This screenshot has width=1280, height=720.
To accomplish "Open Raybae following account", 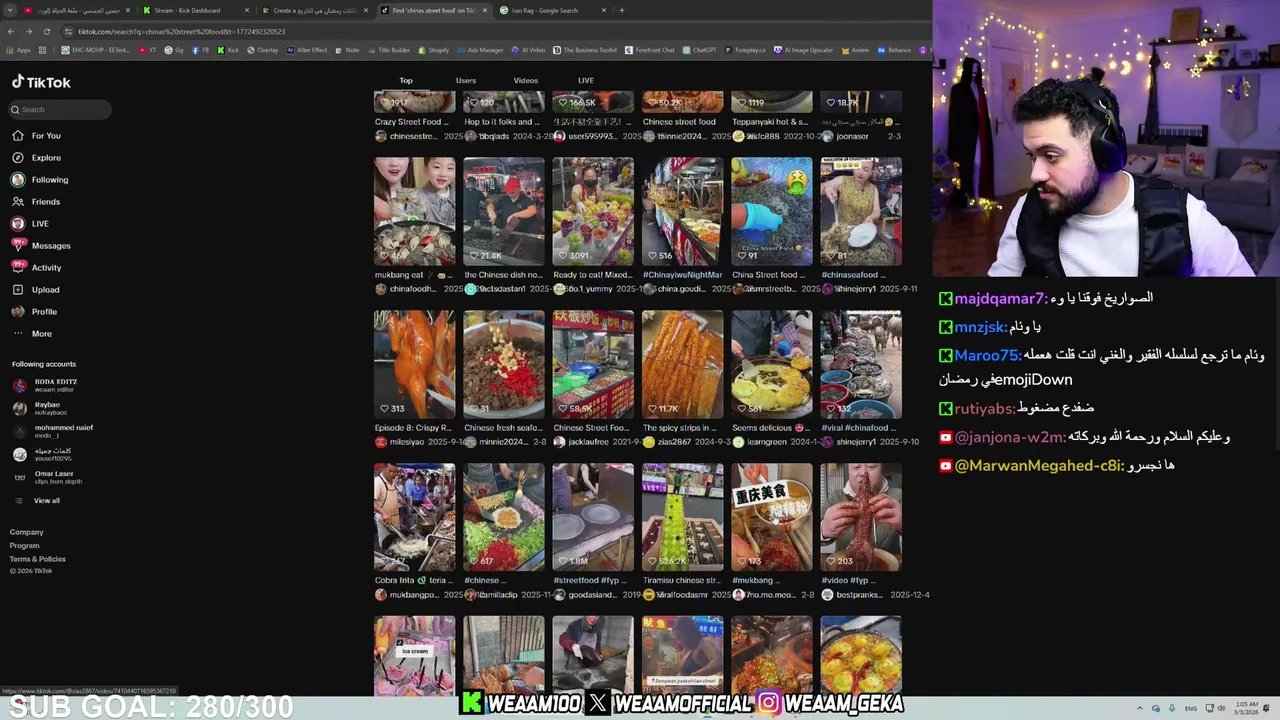I will click(40, 408).
